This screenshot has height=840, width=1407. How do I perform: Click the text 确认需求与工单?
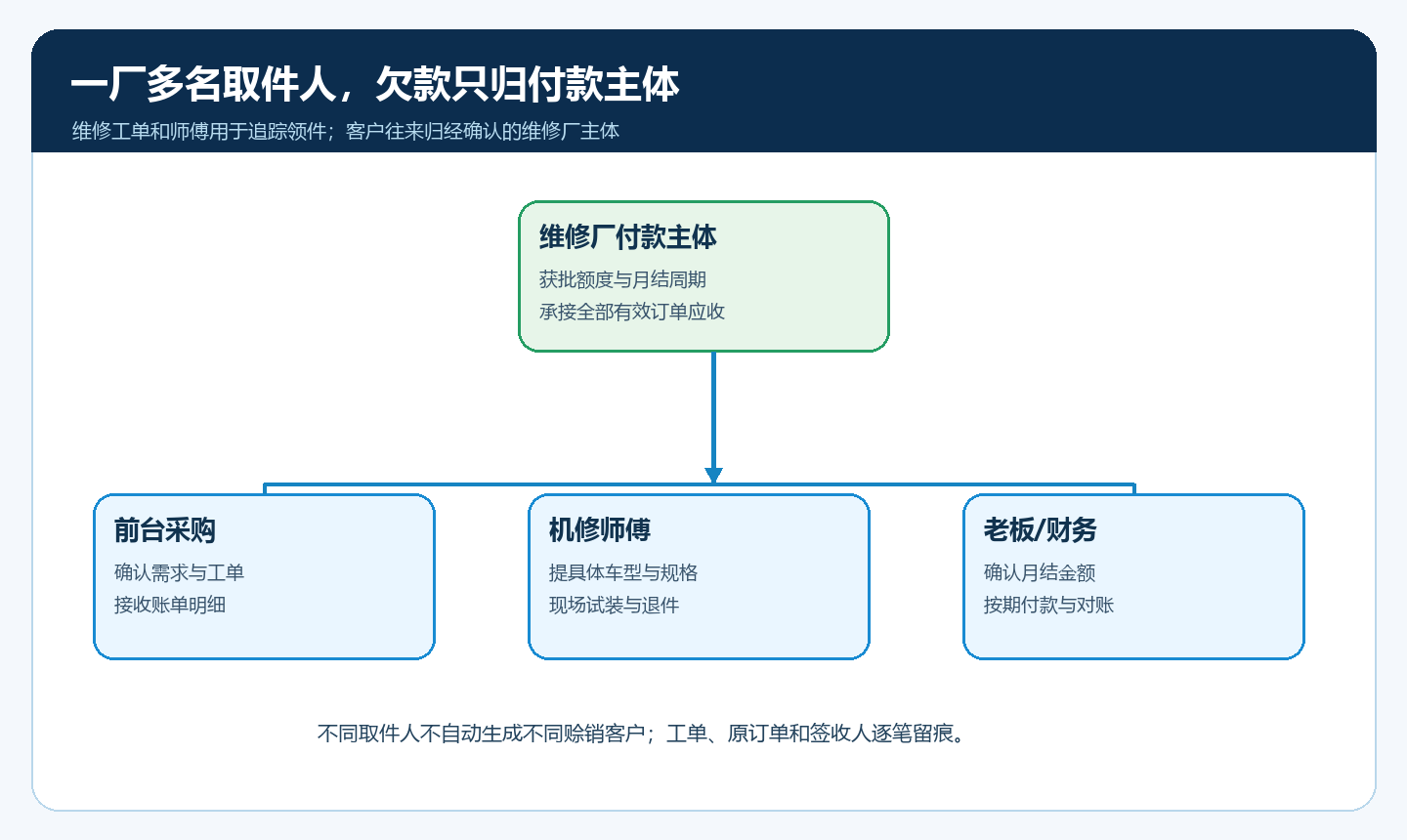[179, 572]
